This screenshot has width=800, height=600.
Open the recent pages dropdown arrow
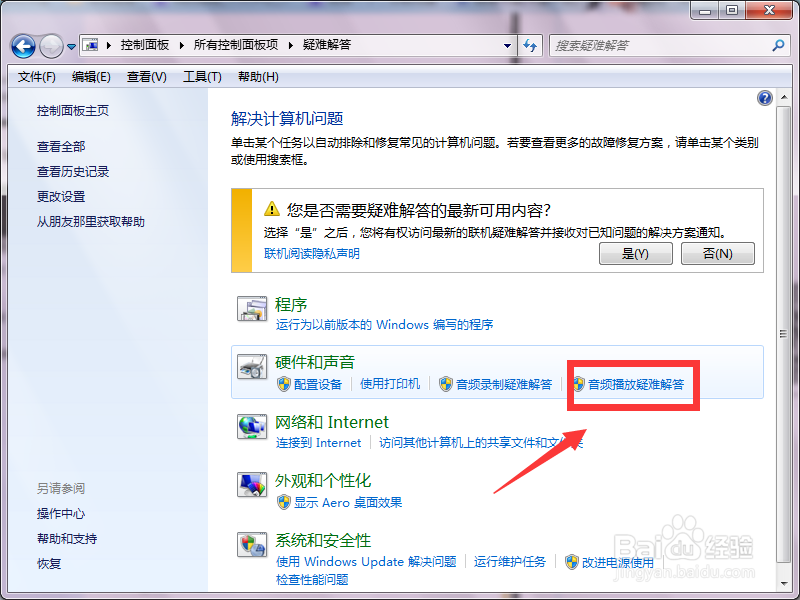pyautogui.click(x=71, y=46)
